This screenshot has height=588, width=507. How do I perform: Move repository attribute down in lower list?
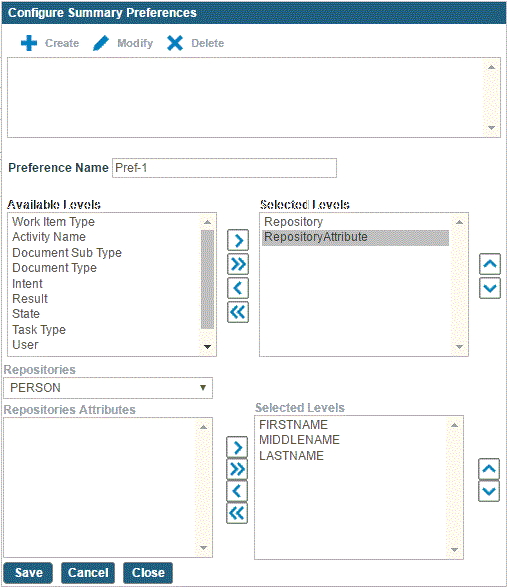tap(489, 491)
